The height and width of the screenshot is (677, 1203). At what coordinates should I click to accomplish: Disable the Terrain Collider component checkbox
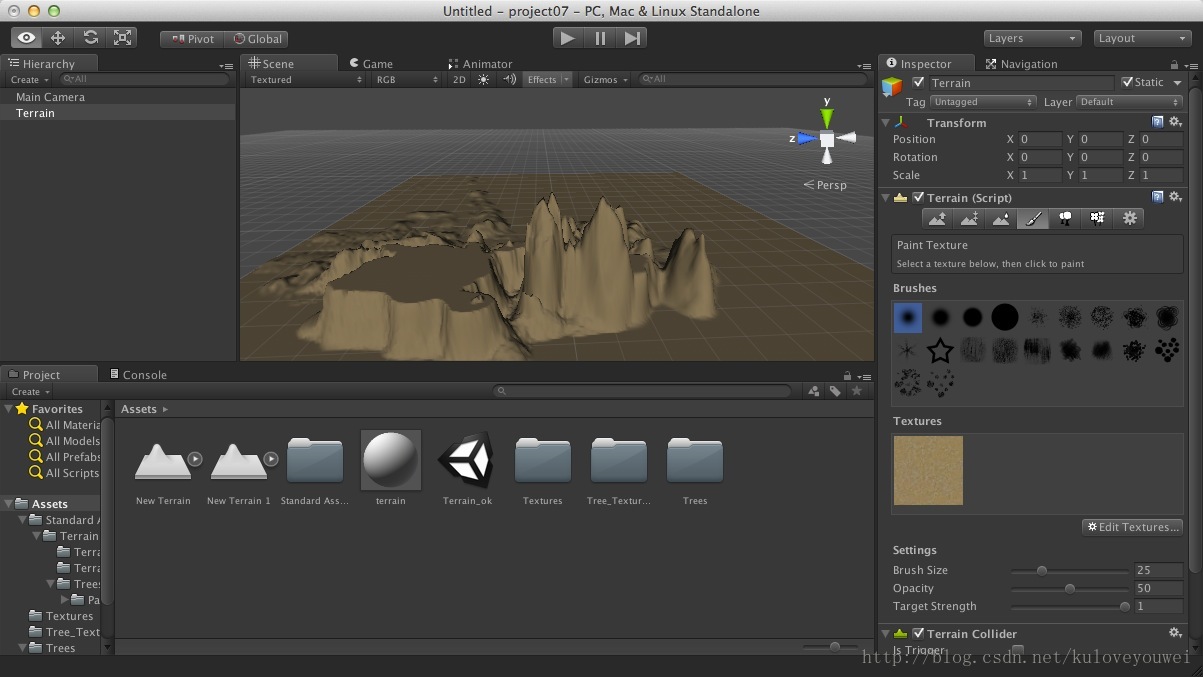918,633
